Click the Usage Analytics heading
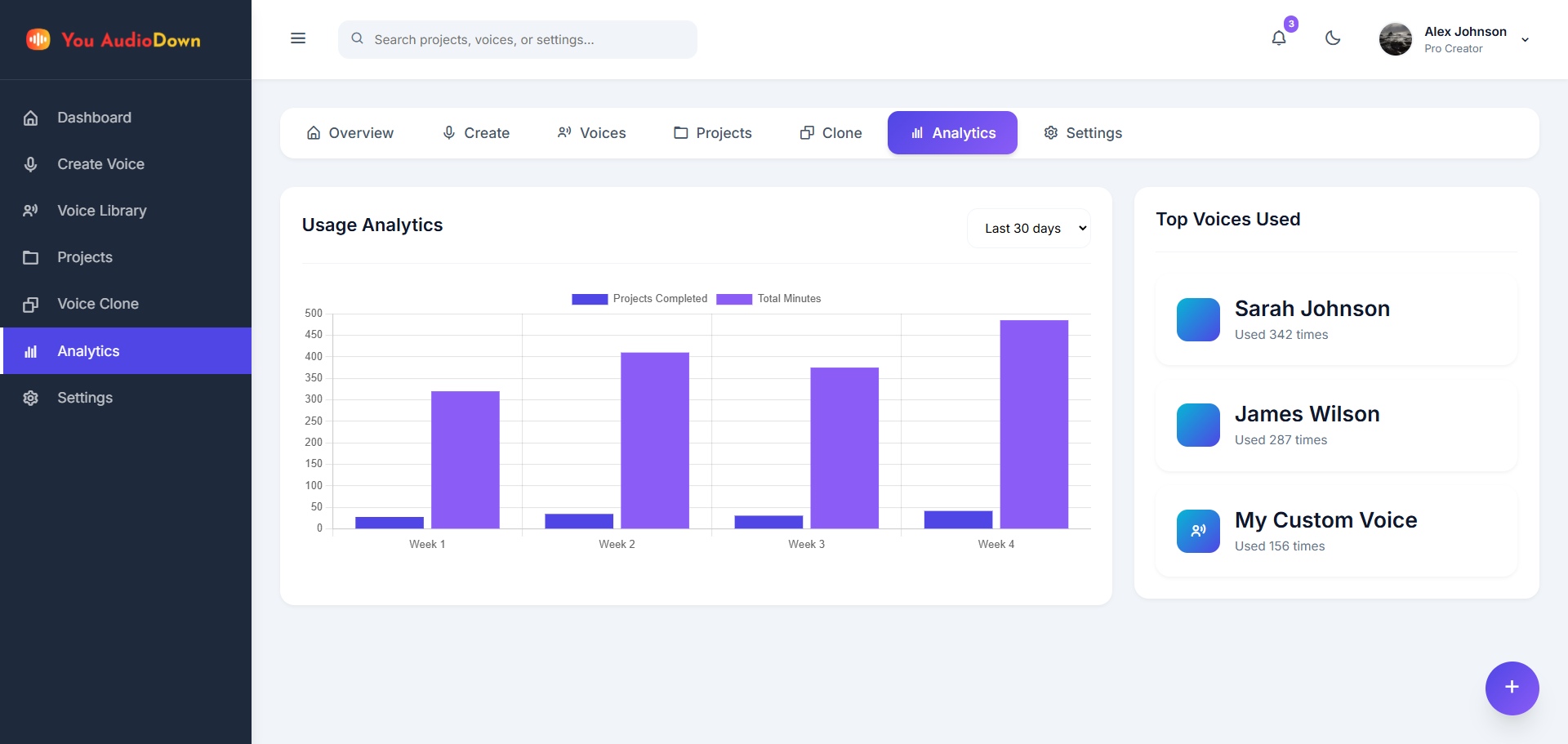Screen dimensions: 1568x744 click(372, 225)
